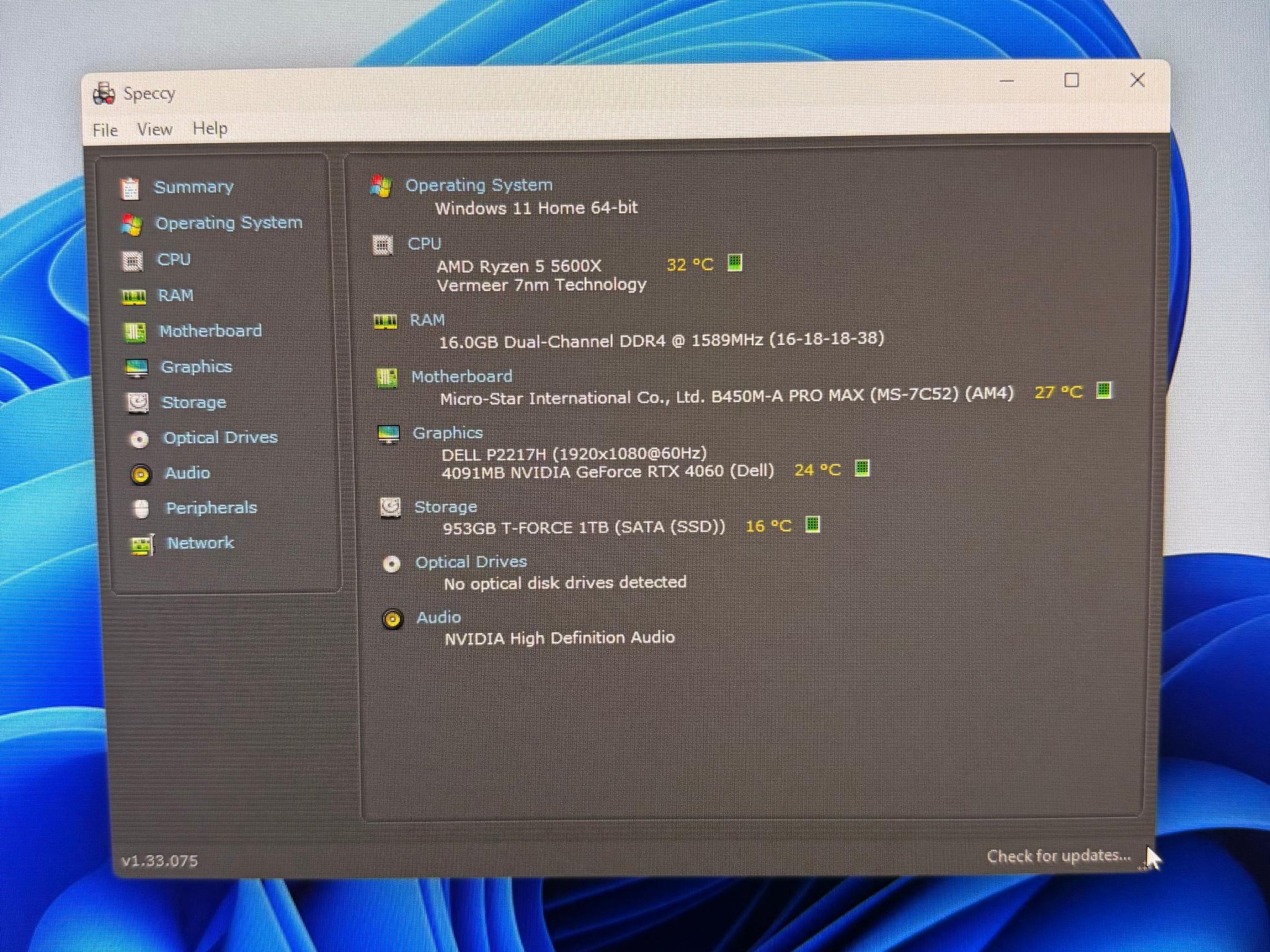This screenshot has width=1270, height=952.
Task: Select Summary in the sidebar
Action: pos(194,187)
